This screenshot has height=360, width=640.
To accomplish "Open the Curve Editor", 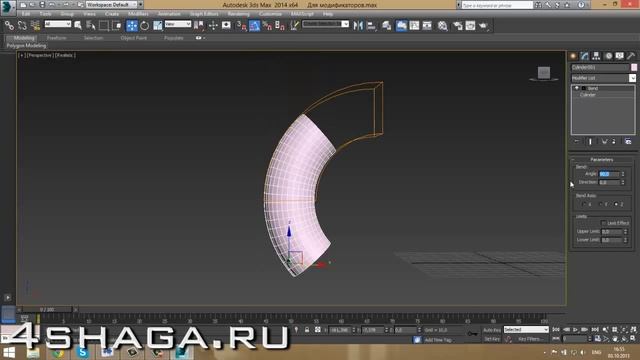I will click(414, 26).
